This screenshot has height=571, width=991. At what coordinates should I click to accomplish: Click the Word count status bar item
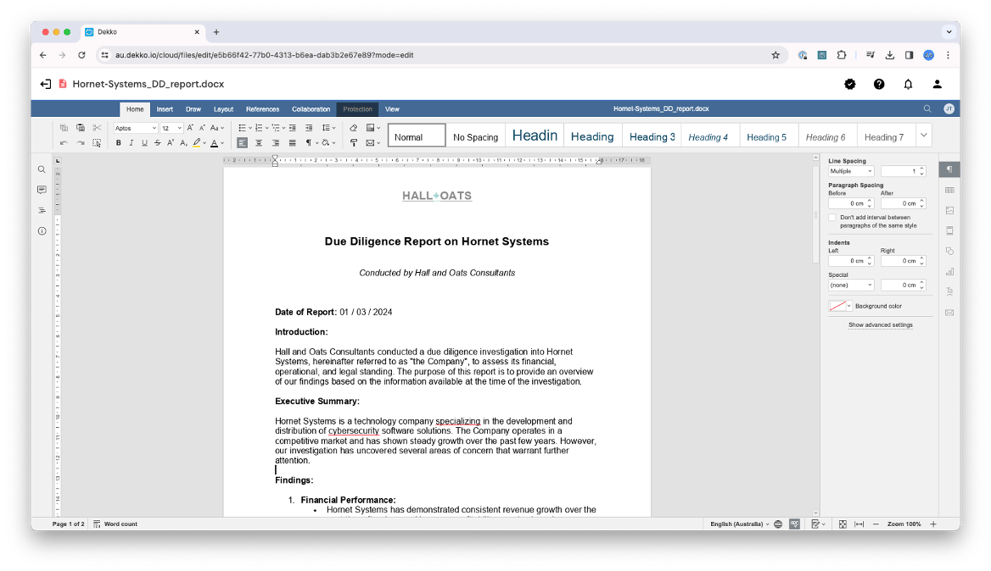tap(115, 524)
